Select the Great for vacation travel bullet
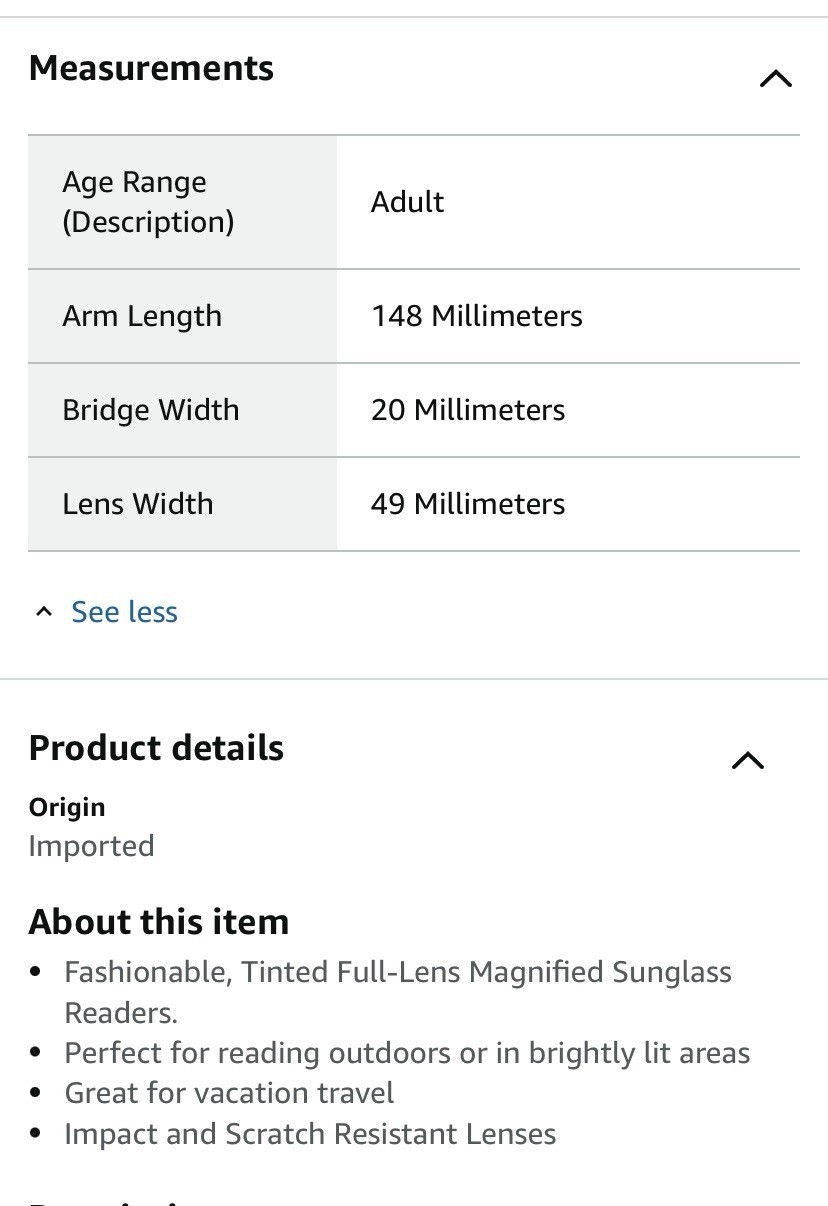The image size is (828, 1206). click(x=229, y=1093)
